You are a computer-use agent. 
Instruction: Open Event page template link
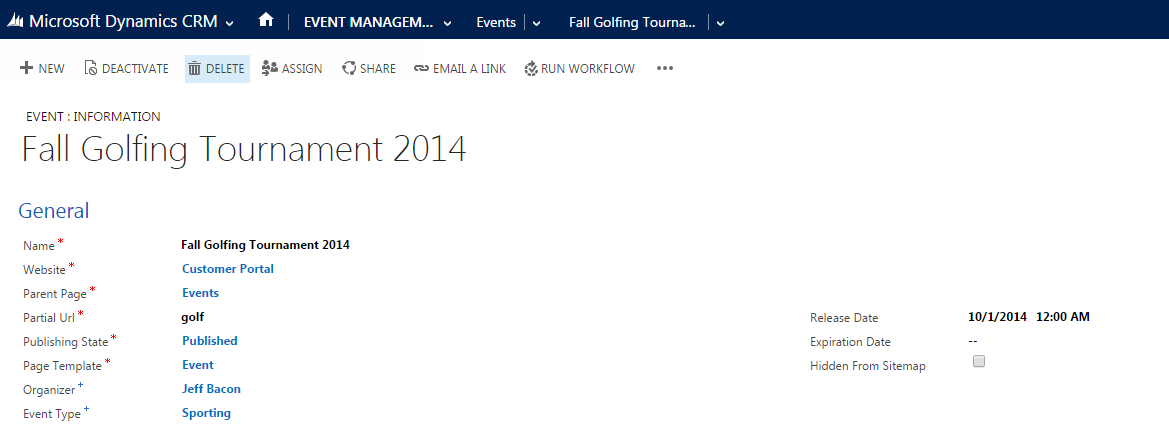pyautogui.click(x=198, y=365)
